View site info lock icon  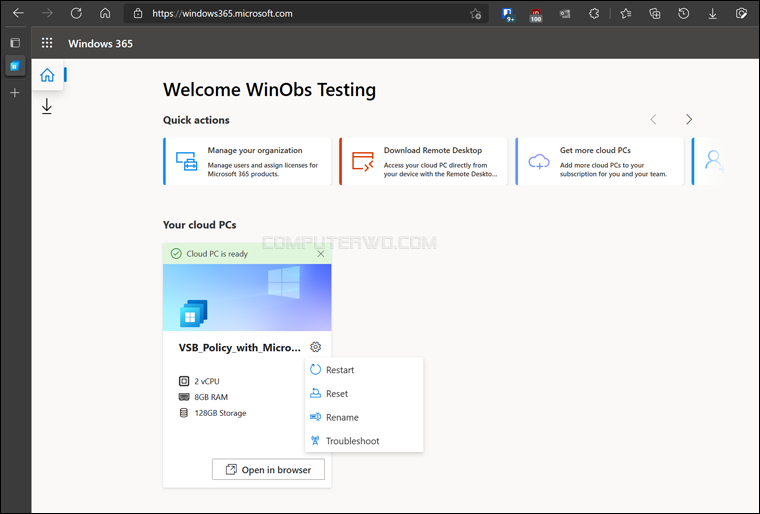click(x=138, y=14)
